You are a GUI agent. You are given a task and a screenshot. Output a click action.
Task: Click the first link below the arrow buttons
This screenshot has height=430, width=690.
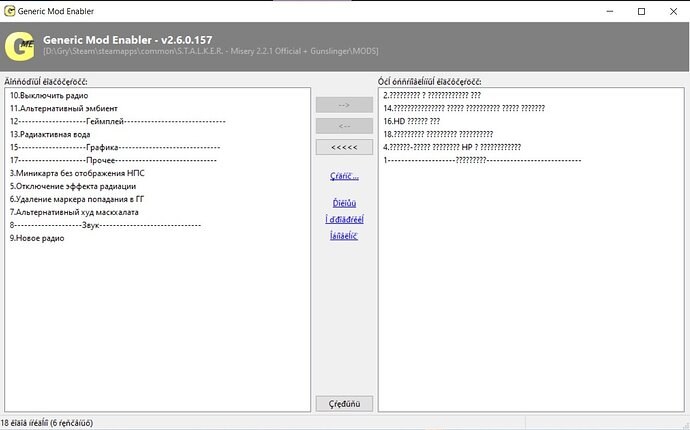pos(344,176)
